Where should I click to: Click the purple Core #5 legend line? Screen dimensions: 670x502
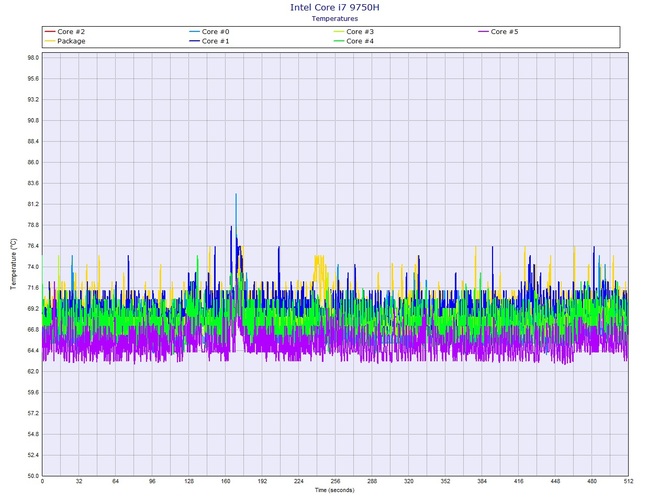pos(483,32)
